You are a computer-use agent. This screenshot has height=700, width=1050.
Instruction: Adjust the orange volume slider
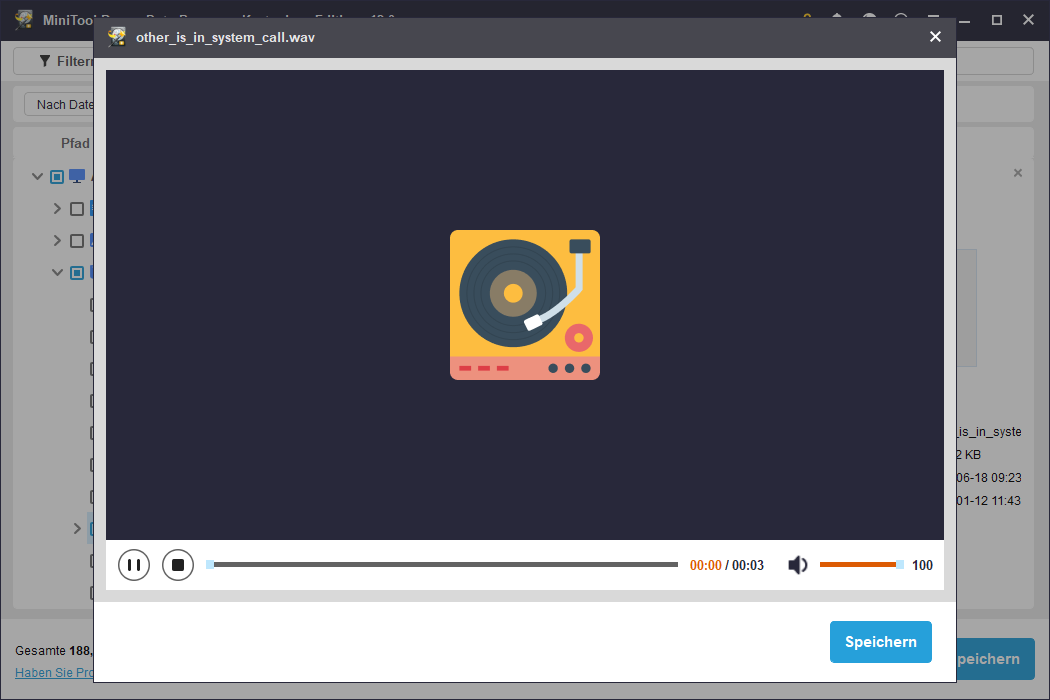(861, 565)
